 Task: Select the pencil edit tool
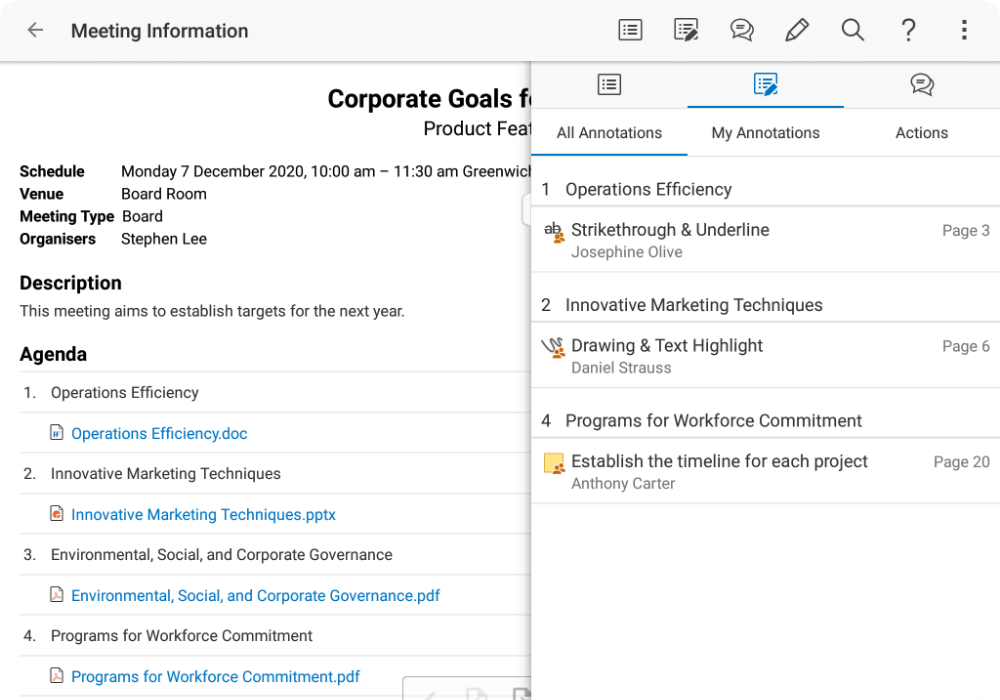click(797, 30)
